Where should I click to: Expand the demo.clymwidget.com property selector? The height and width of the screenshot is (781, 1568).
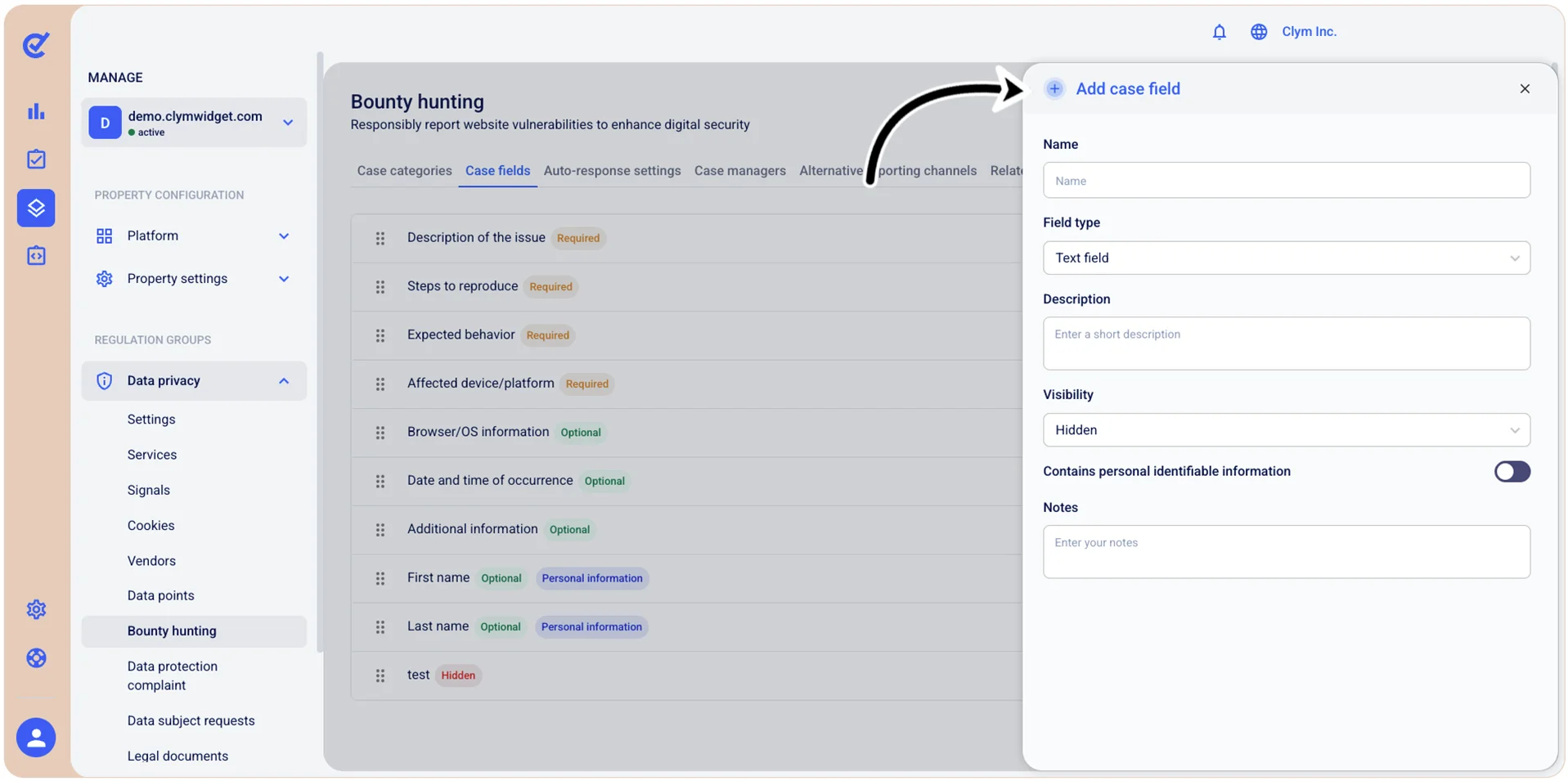coord(194,123)
